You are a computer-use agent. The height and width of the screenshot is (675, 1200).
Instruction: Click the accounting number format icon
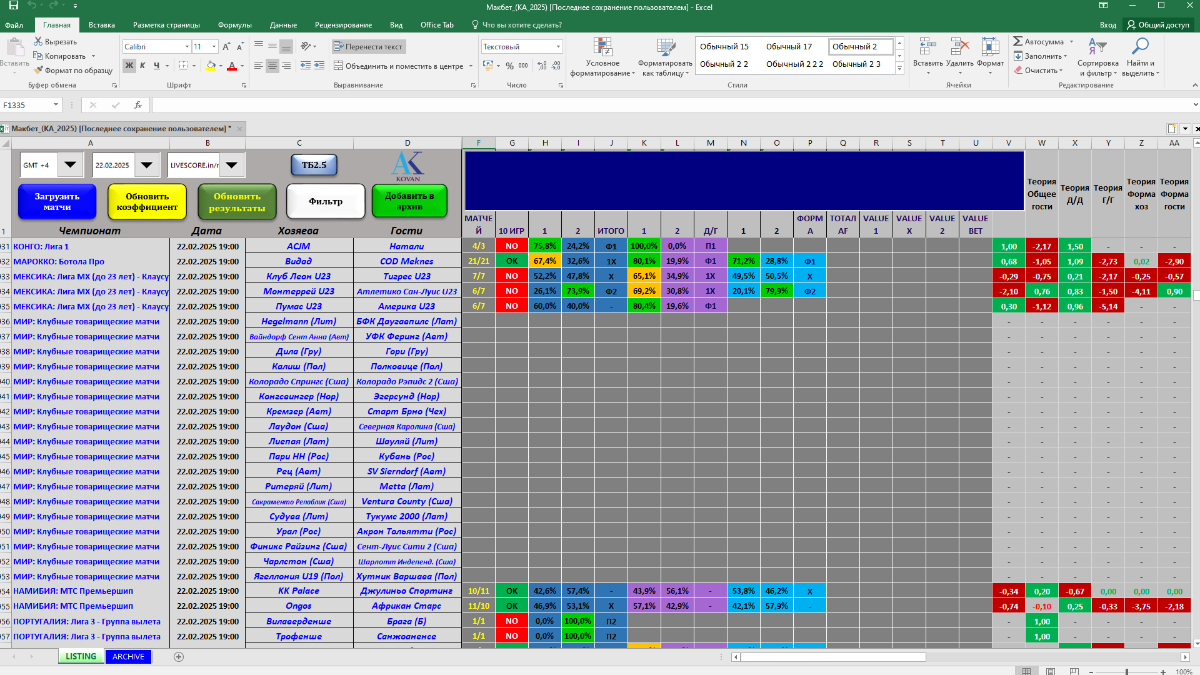point(489,65)
